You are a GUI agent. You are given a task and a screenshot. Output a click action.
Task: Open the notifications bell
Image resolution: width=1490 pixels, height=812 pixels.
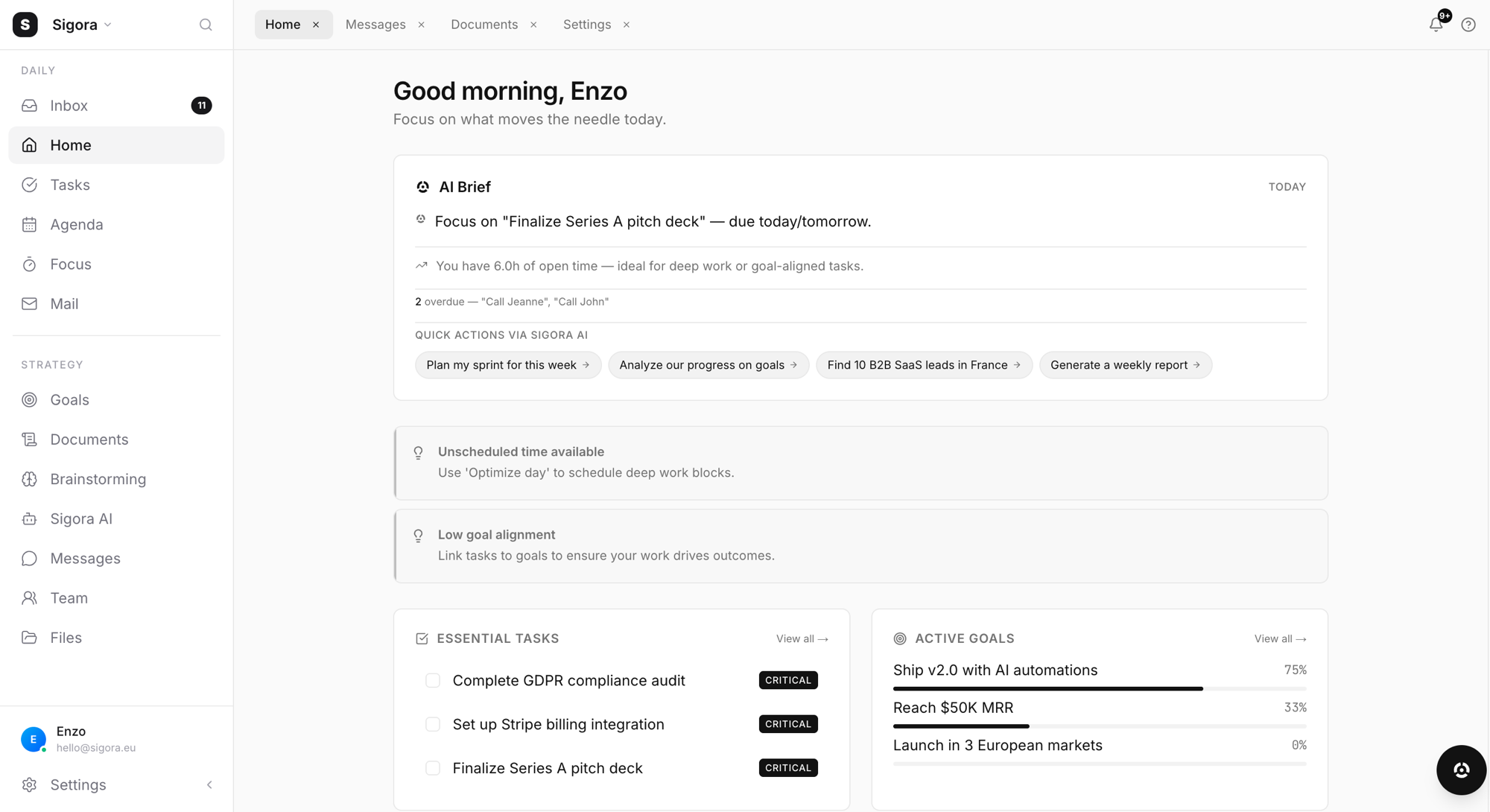1436,24
